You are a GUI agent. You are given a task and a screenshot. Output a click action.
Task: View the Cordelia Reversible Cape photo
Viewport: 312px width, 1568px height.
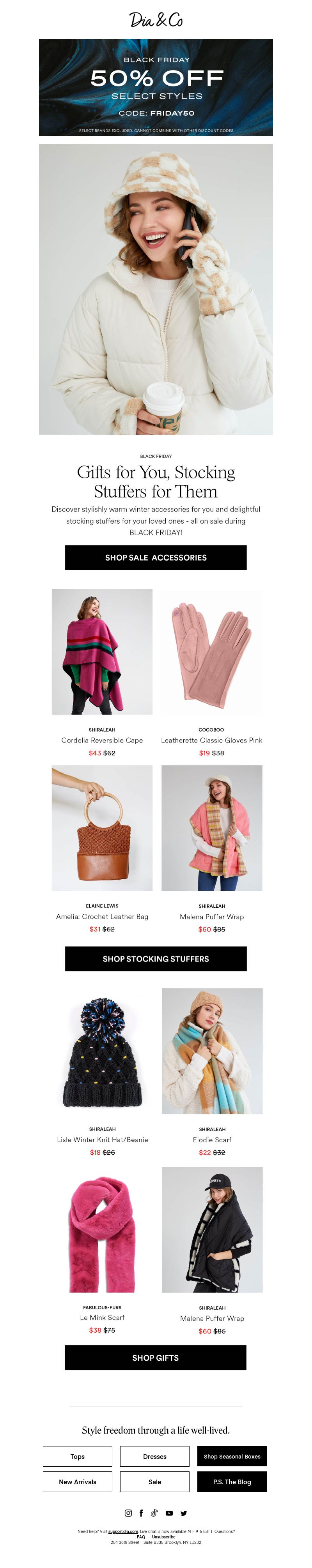pyautogui.click(x=102, y=651)
